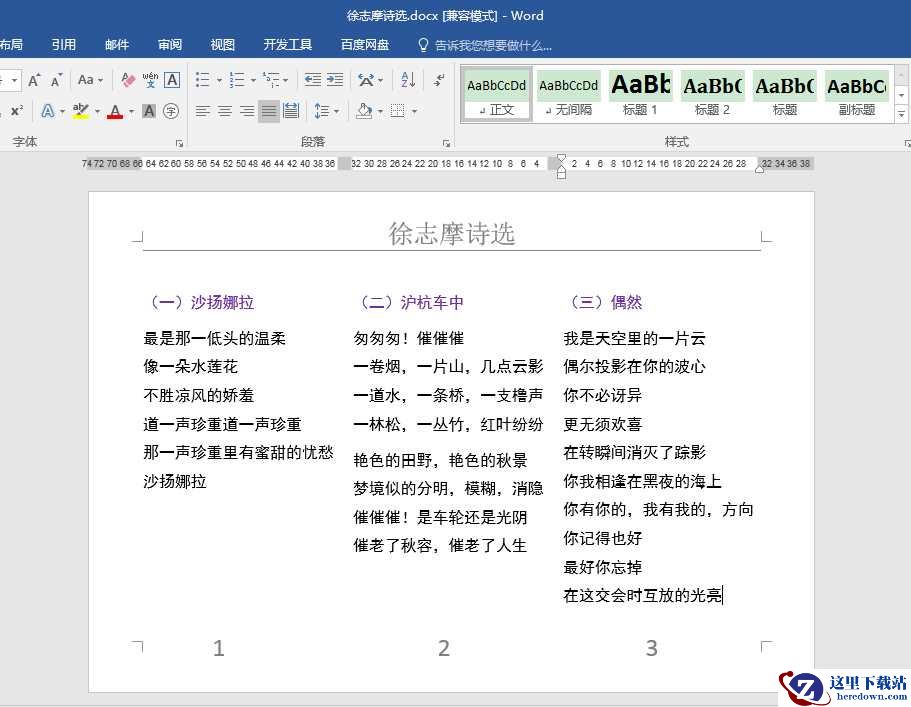Expand the shading color dropdown arrow
This screenshot has width=911, height=707.
pos(380,111)
